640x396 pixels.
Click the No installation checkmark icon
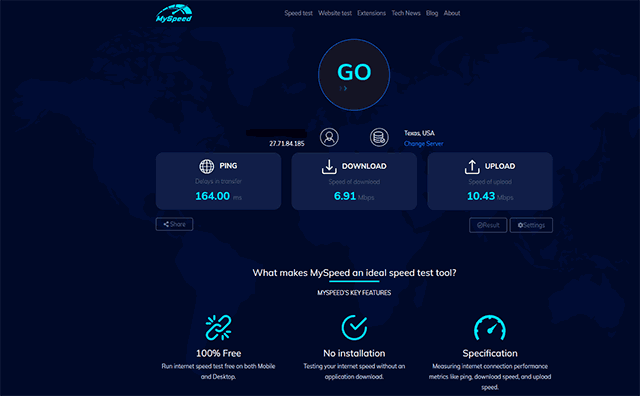[x=354, y=327]
